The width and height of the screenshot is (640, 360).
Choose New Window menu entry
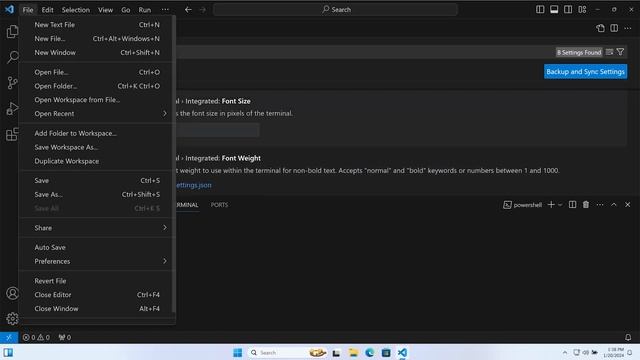click(97, 53)
